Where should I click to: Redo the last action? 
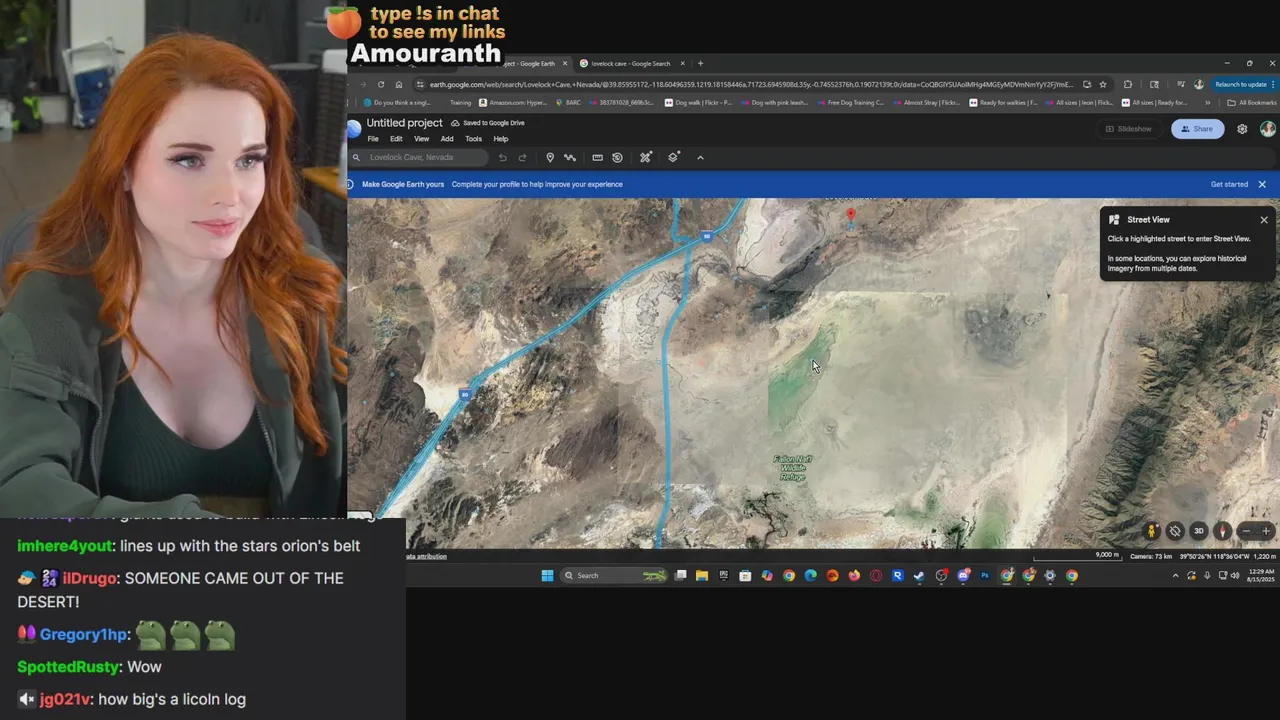522,157
